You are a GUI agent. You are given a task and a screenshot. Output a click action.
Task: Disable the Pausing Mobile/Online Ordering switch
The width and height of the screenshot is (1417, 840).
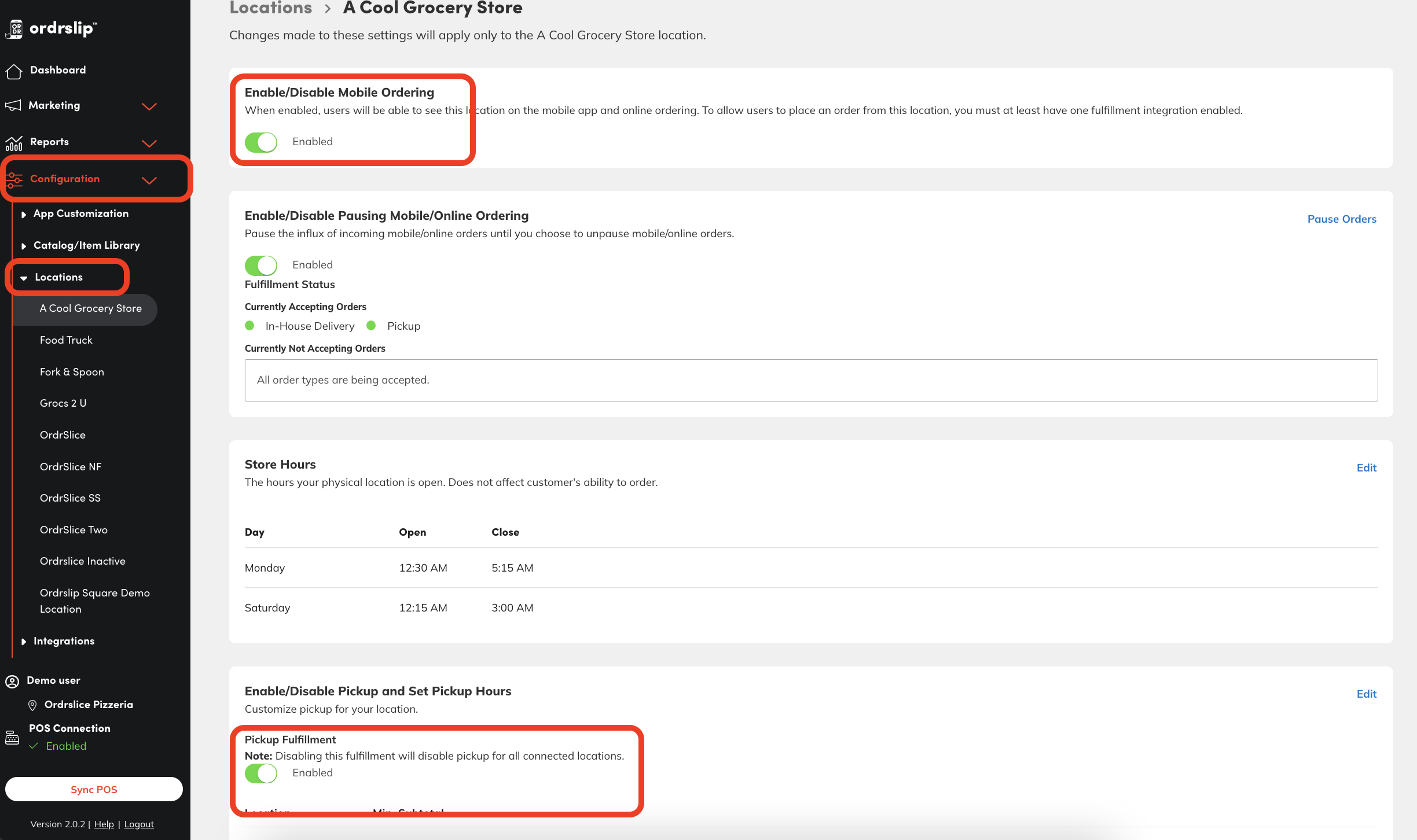(x=261, y=265)
